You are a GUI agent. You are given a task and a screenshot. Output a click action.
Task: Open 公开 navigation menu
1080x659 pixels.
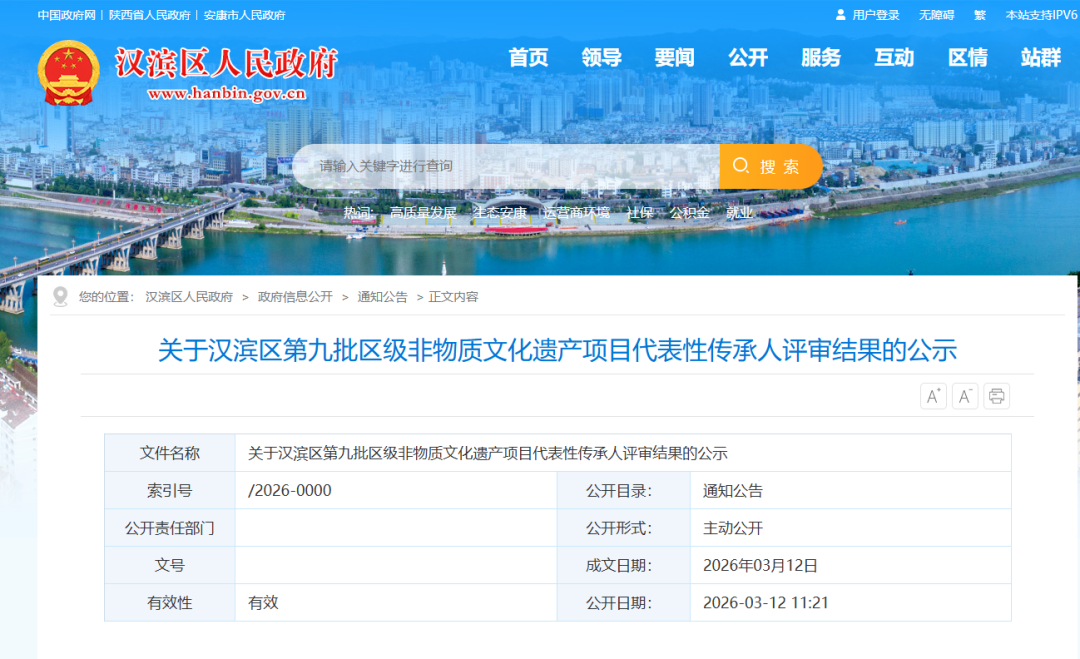[x=748, y=58]
